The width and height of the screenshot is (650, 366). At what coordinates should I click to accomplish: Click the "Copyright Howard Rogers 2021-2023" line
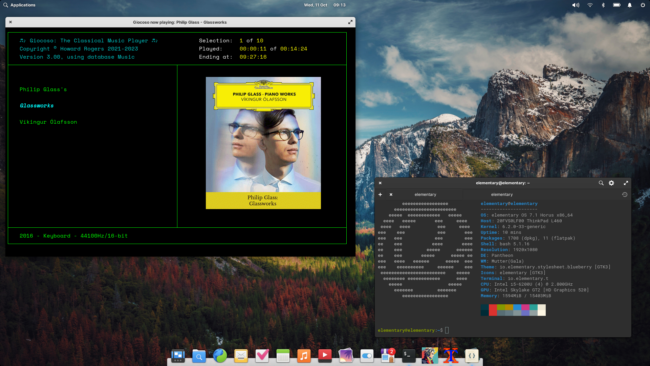79,48
